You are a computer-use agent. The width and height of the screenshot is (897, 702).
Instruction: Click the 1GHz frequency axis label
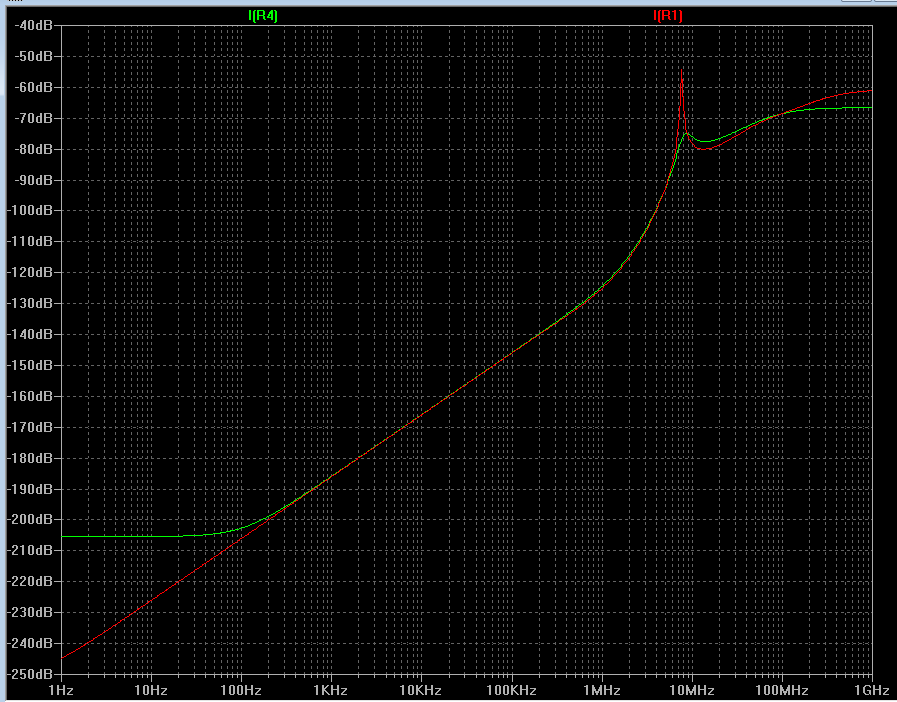click(872, 690)
